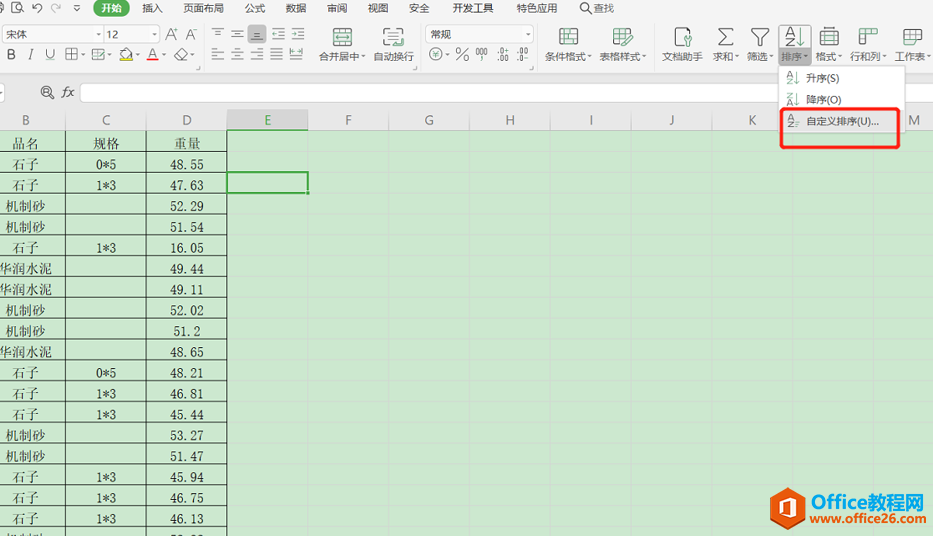This screenshot has width=933, height=536.
Task: Toggle italic text formatting
Action: tap(30, 55)
